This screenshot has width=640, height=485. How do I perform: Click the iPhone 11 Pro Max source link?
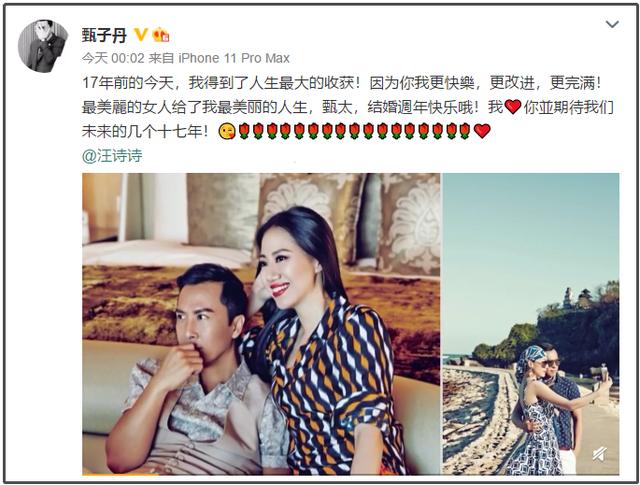(234, 58)
